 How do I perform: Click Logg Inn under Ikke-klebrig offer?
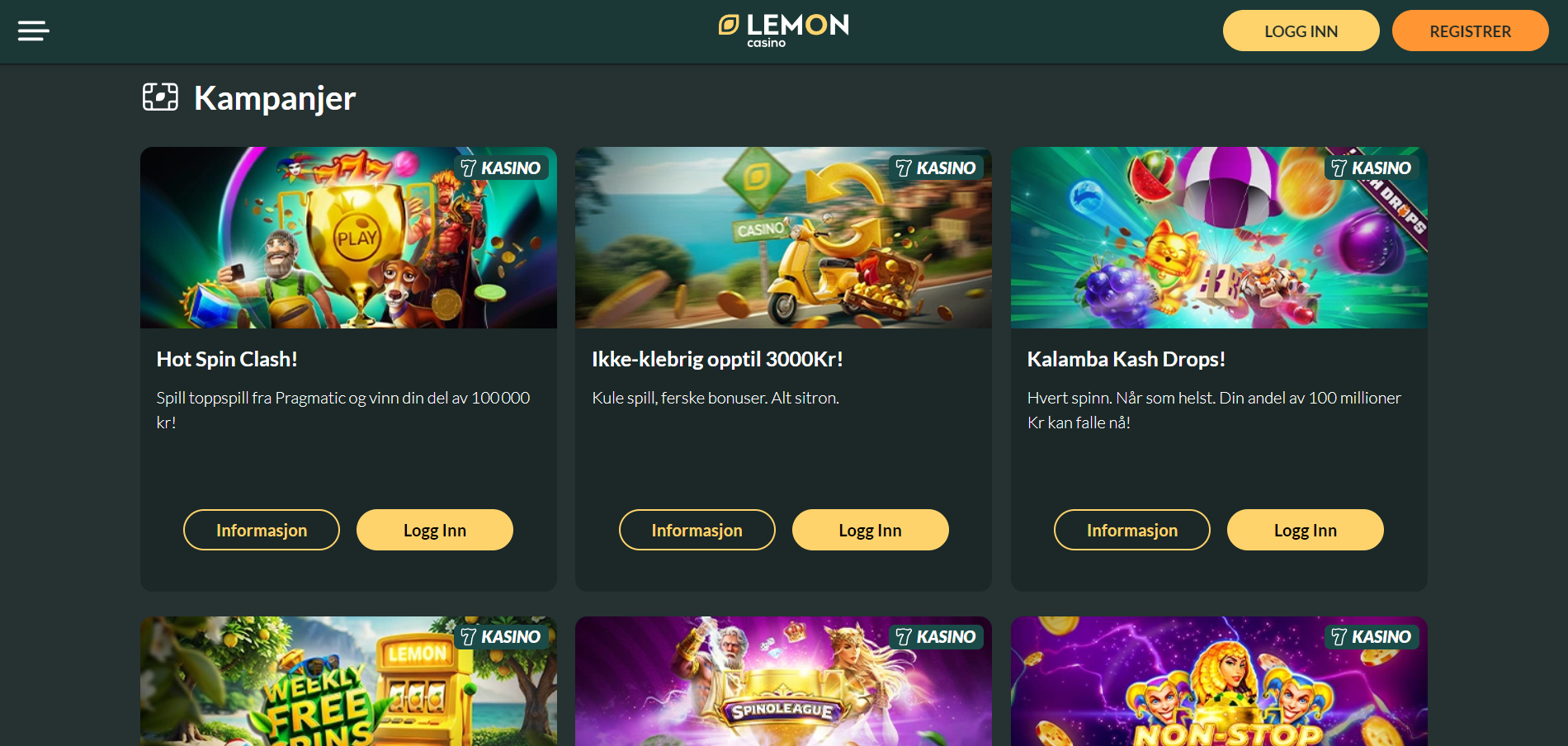tap(871, 530)
